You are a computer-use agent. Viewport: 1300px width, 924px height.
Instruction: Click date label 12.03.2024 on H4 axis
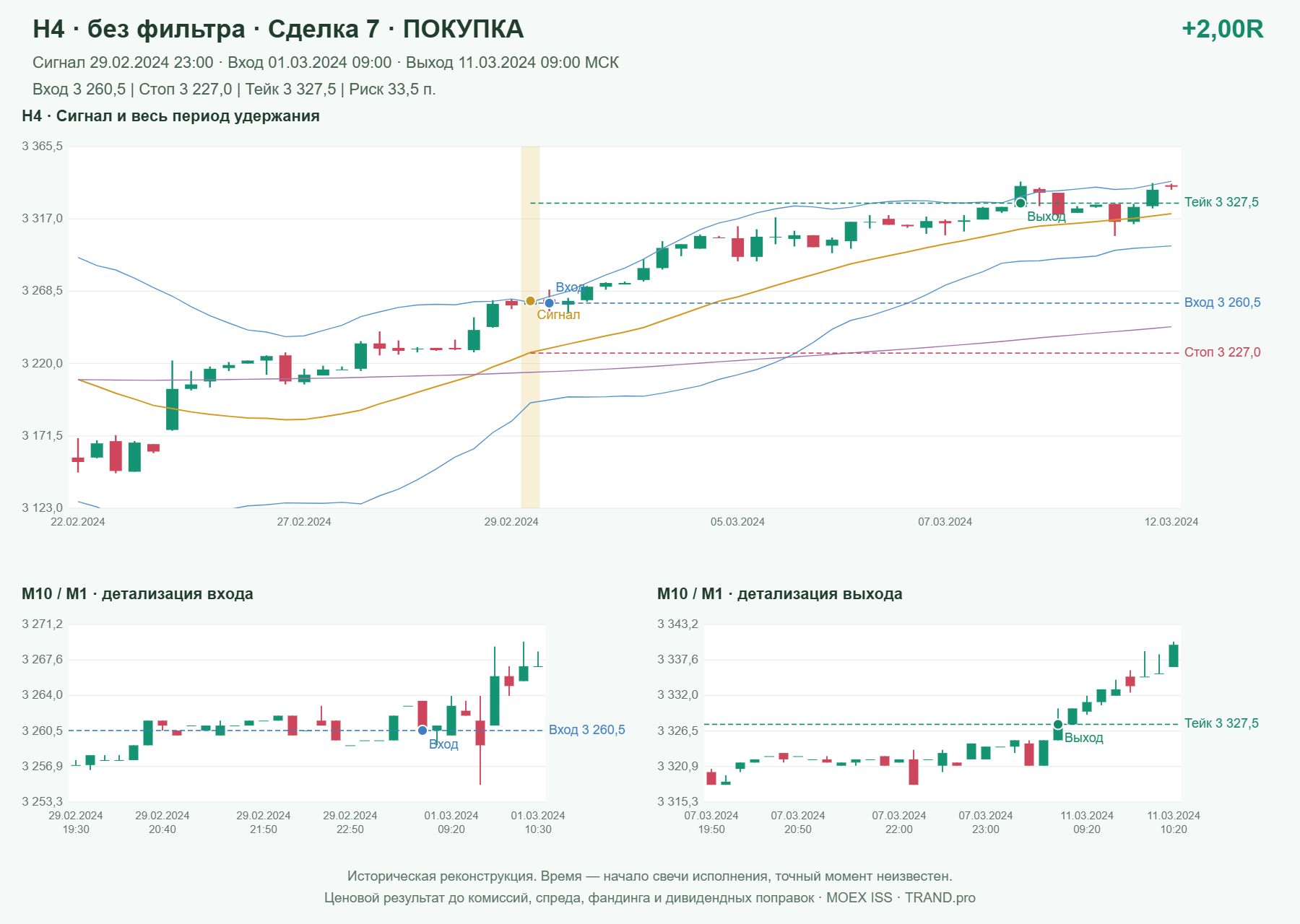(1171, 522)
